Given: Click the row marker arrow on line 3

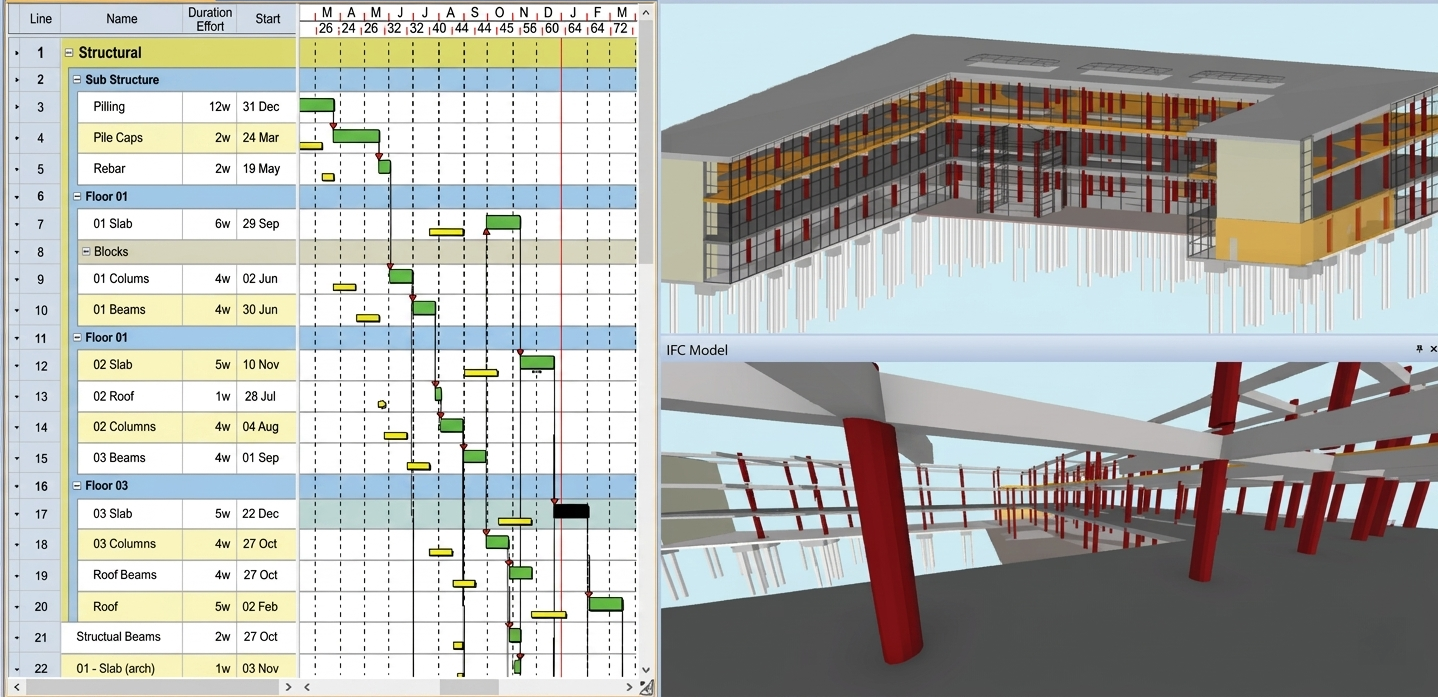Looking at the screenshot, I should click(17, 107).
